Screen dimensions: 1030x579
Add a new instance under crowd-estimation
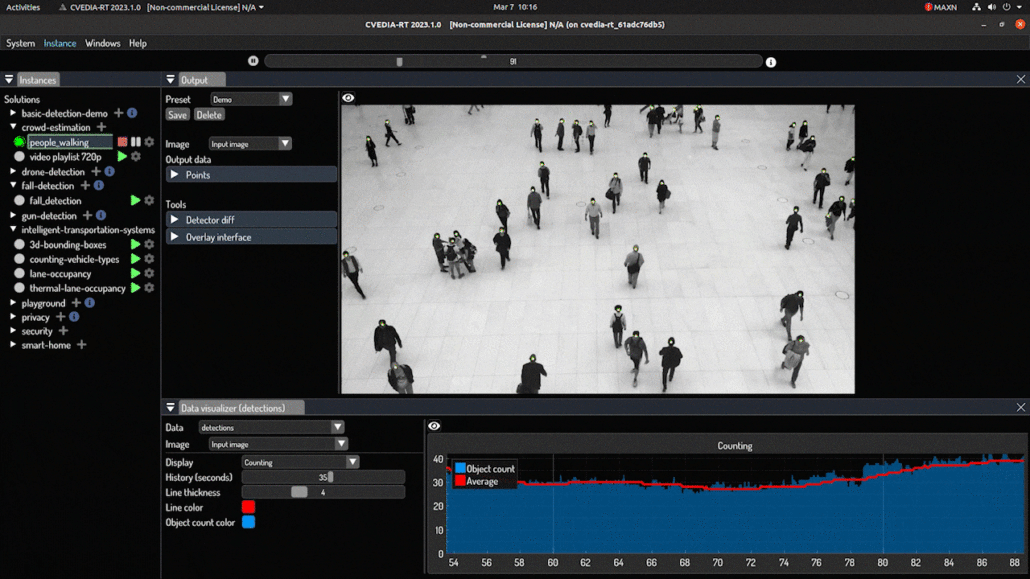click(100, 127)
